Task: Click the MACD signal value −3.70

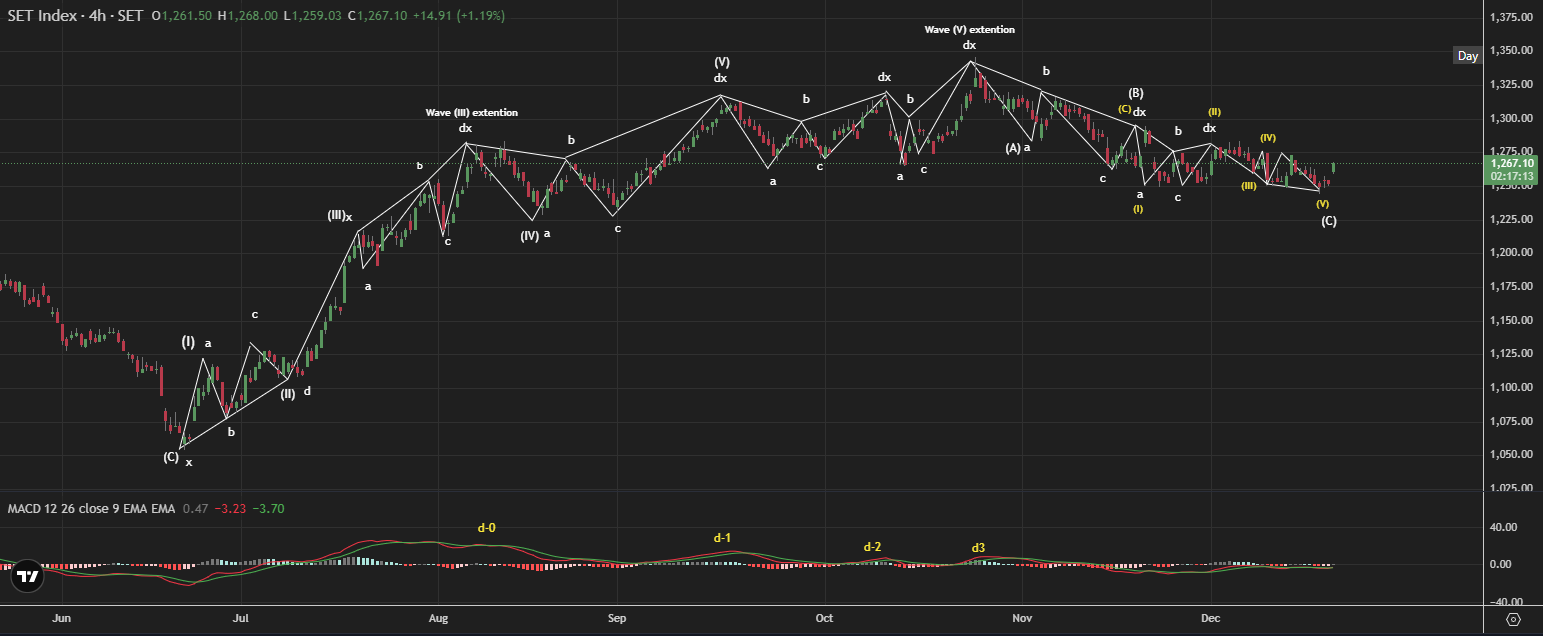Action: (x=268, y=509)
